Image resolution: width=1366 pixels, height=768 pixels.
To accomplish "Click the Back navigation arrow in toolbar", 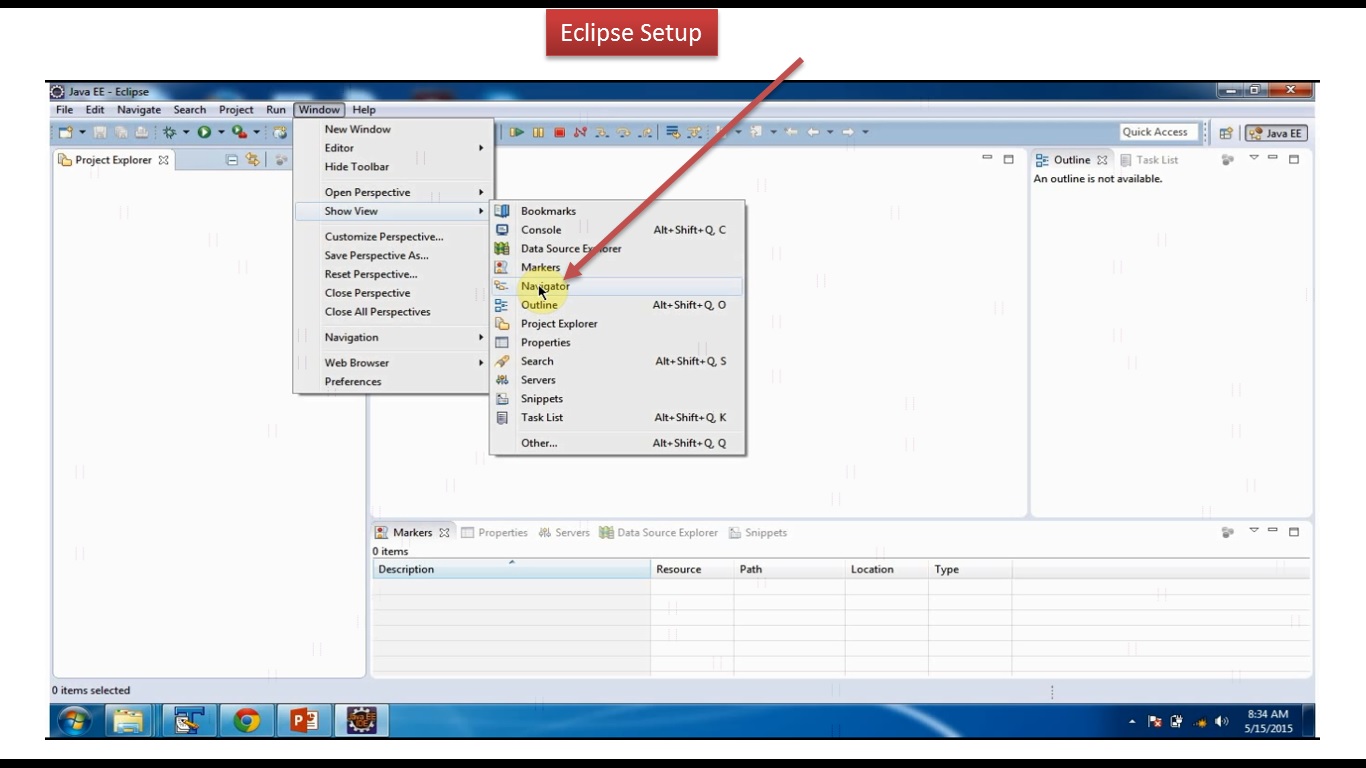I will click(x=812, y=132).
